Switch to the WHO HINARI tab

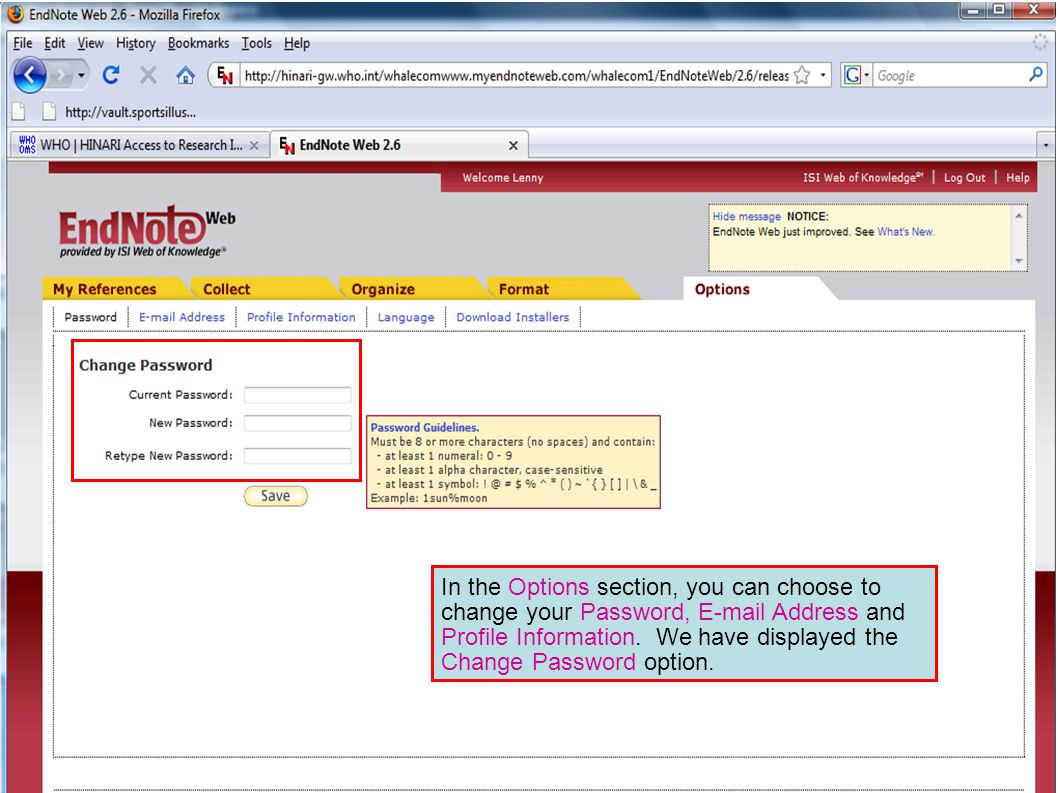[x=140, y=145]
